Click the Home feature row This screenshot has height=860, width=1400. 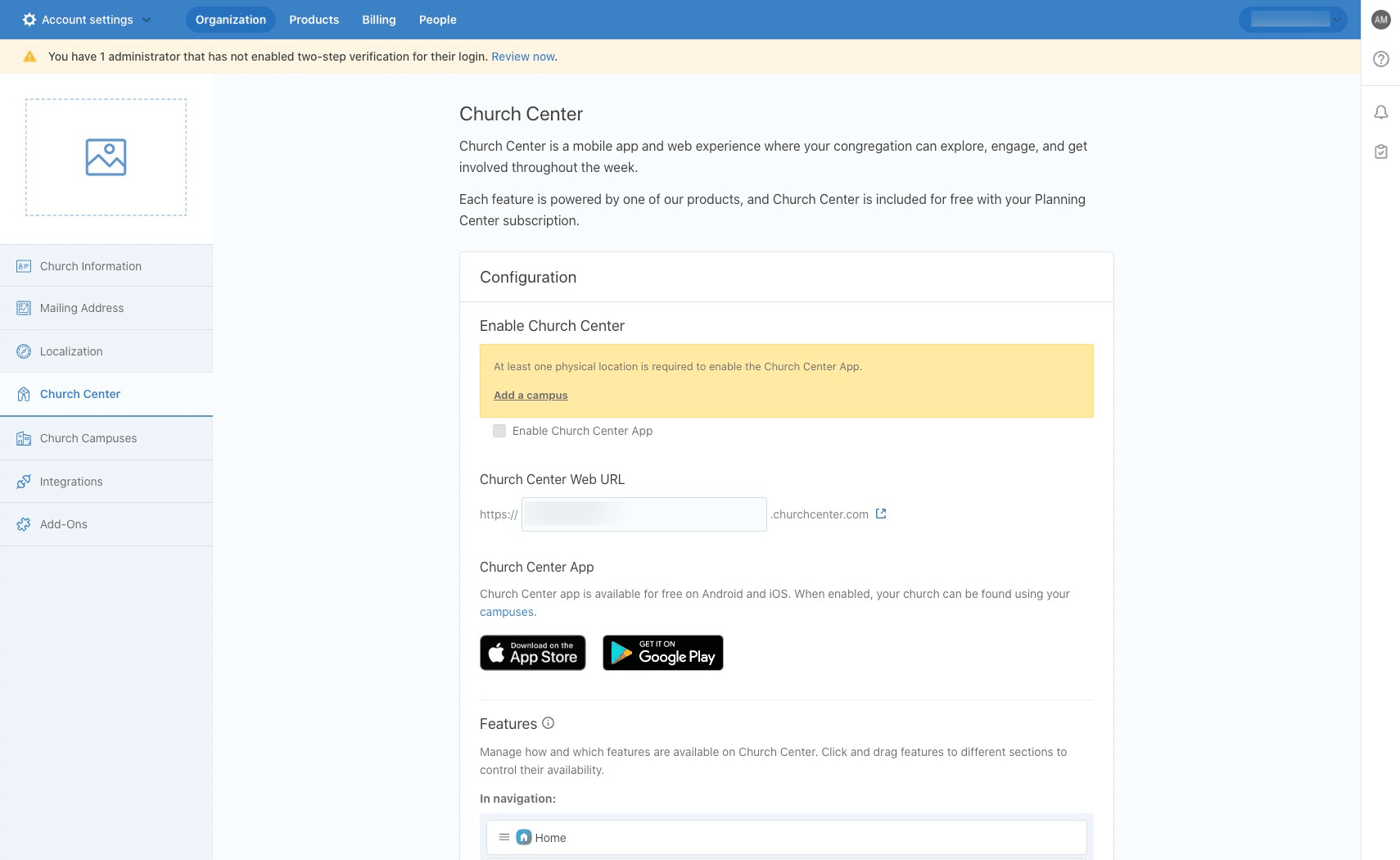[x=787, y=837]
